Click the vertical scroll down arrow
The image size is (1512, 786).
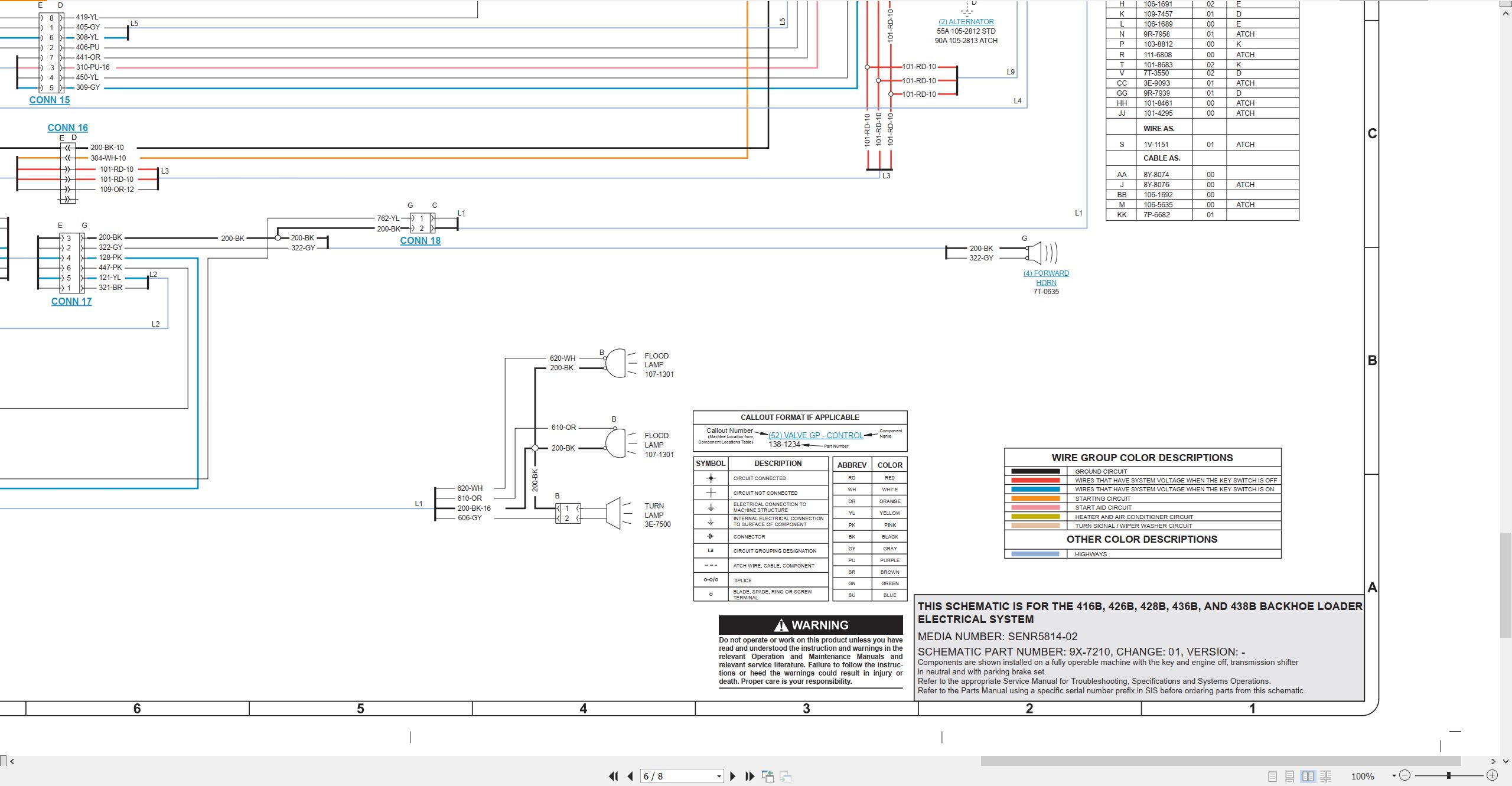click(x=1506, y=761)
